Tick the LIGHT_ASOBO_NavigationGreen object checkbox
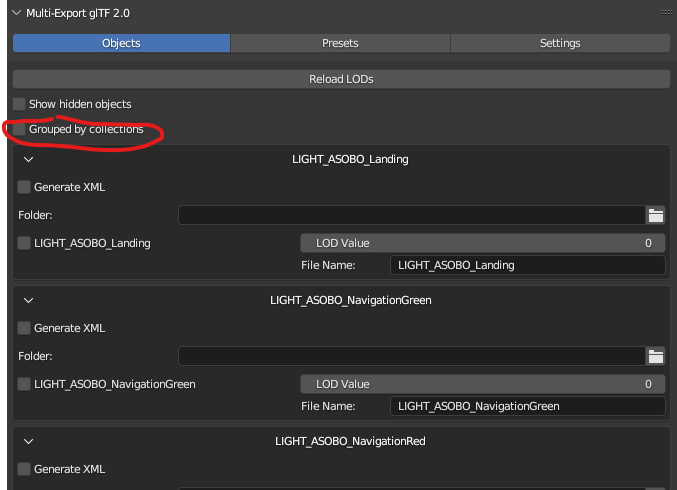 click(x=24, y=384)
